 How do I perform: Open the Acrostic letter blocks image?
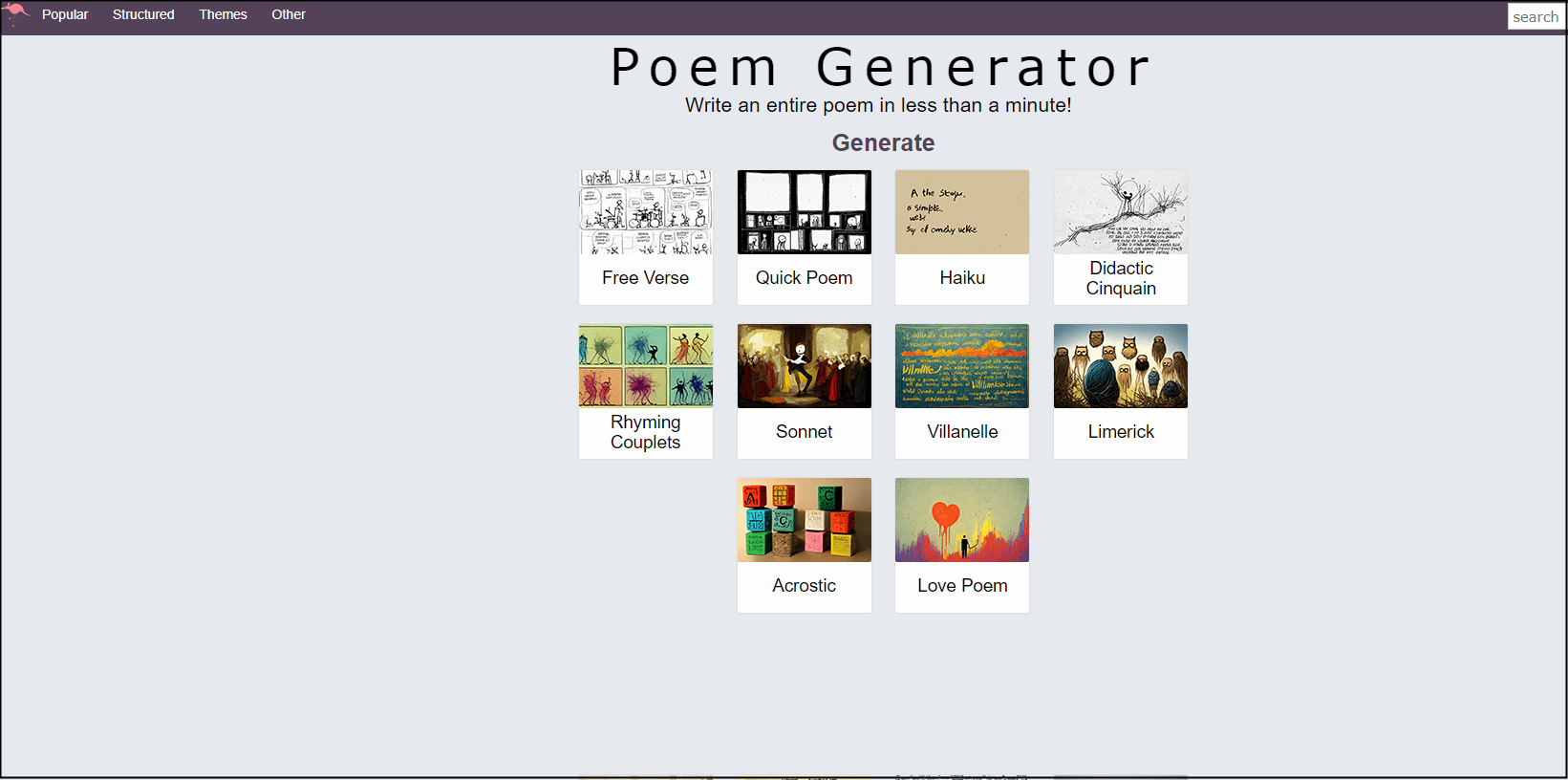click(x=804, y=520)
